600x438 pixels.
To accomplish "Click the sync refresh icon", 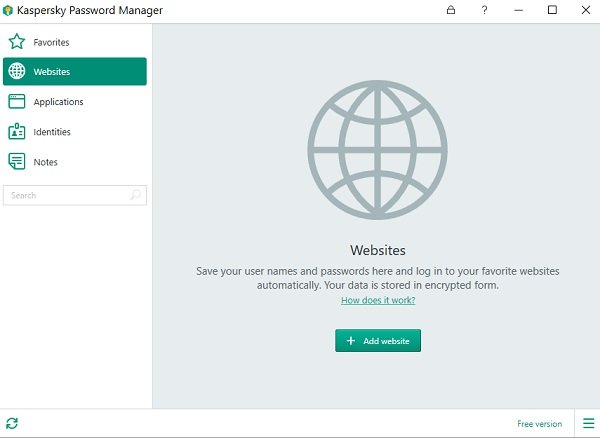I will (12, 423).
